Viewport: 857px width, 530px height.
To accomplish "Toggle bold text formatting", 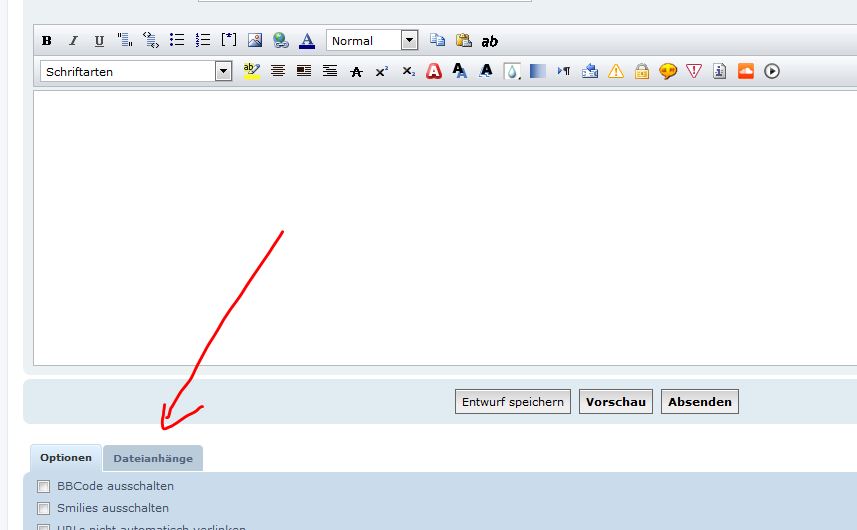I will tap(47, 41).
